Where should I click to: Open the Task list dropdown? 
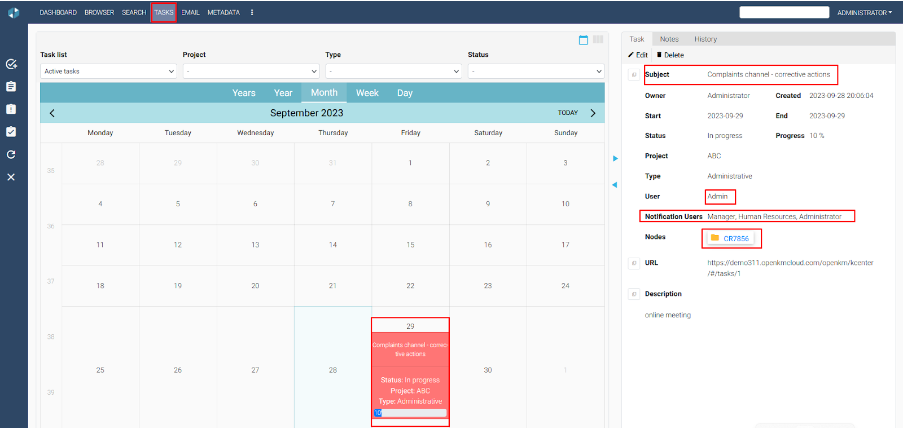108,71
